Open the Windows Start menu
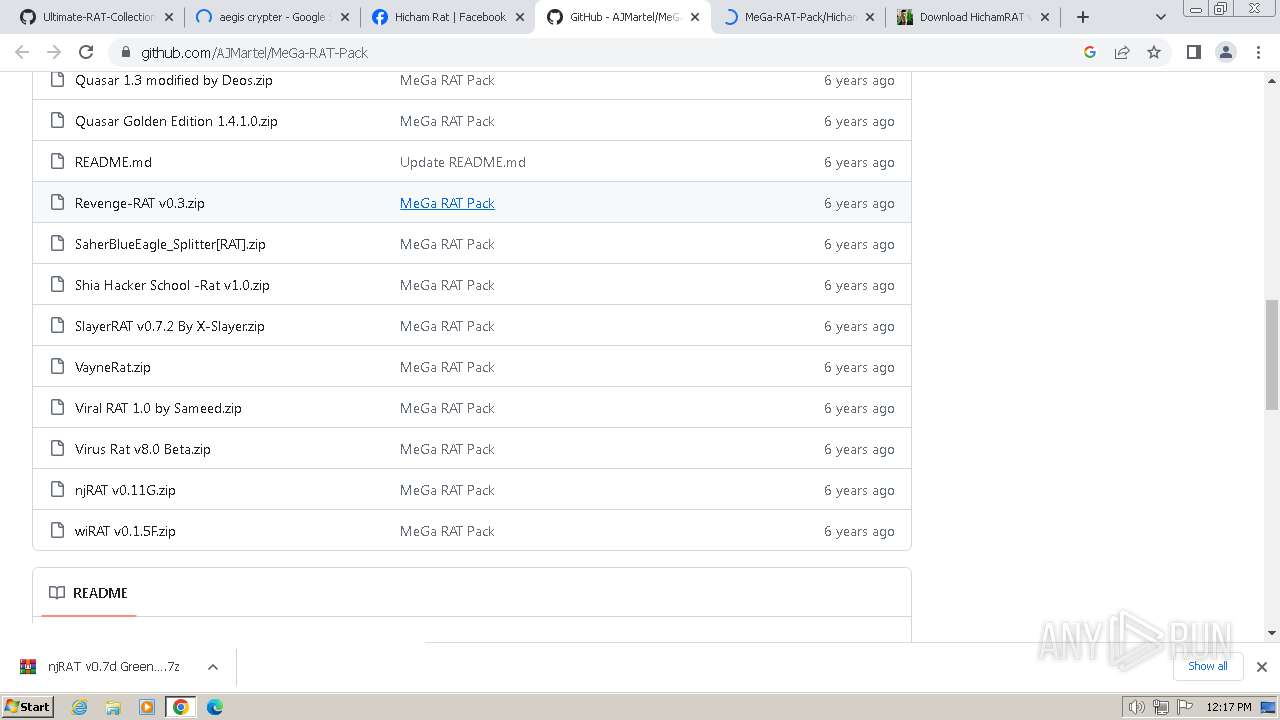 click(x=28, y=706)
